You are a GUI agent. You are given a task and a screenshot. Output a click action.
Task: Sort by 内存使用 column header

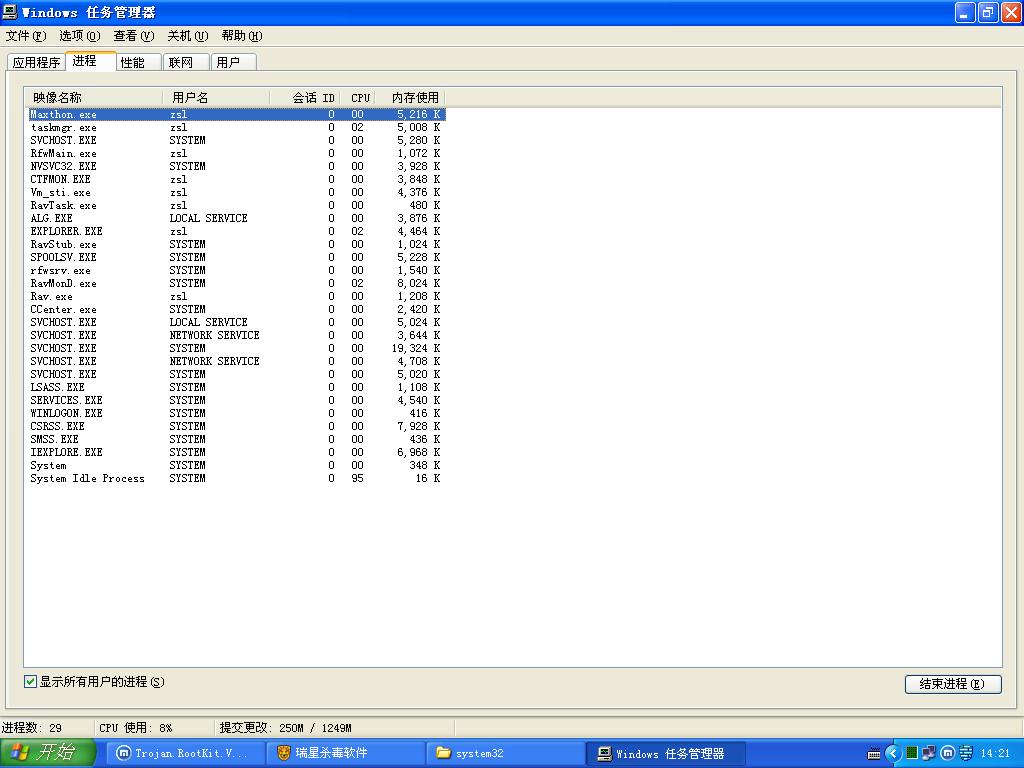tap(410, 97)
